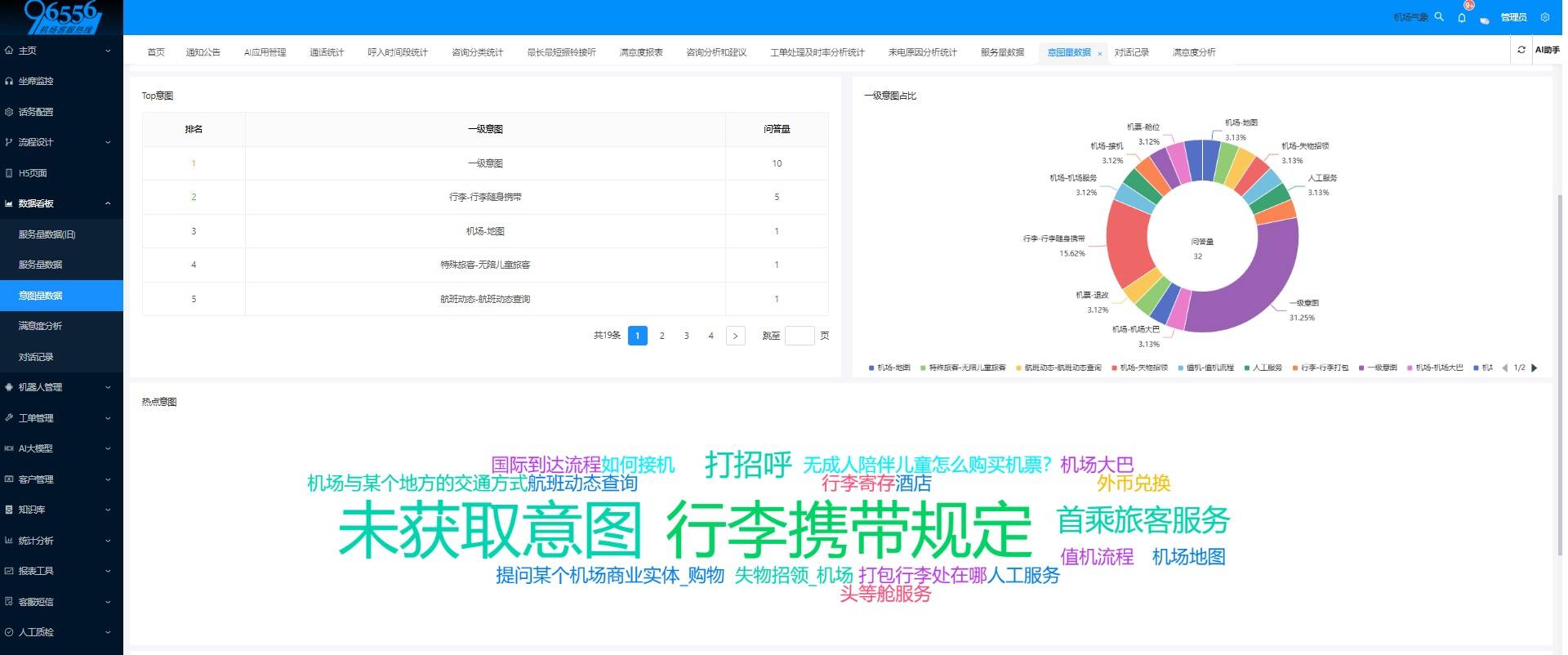Expand the 机器人管理 menu chevron
Viewport: 1568px width, 655px height.
pyautogui.click(x=108, y=387)
